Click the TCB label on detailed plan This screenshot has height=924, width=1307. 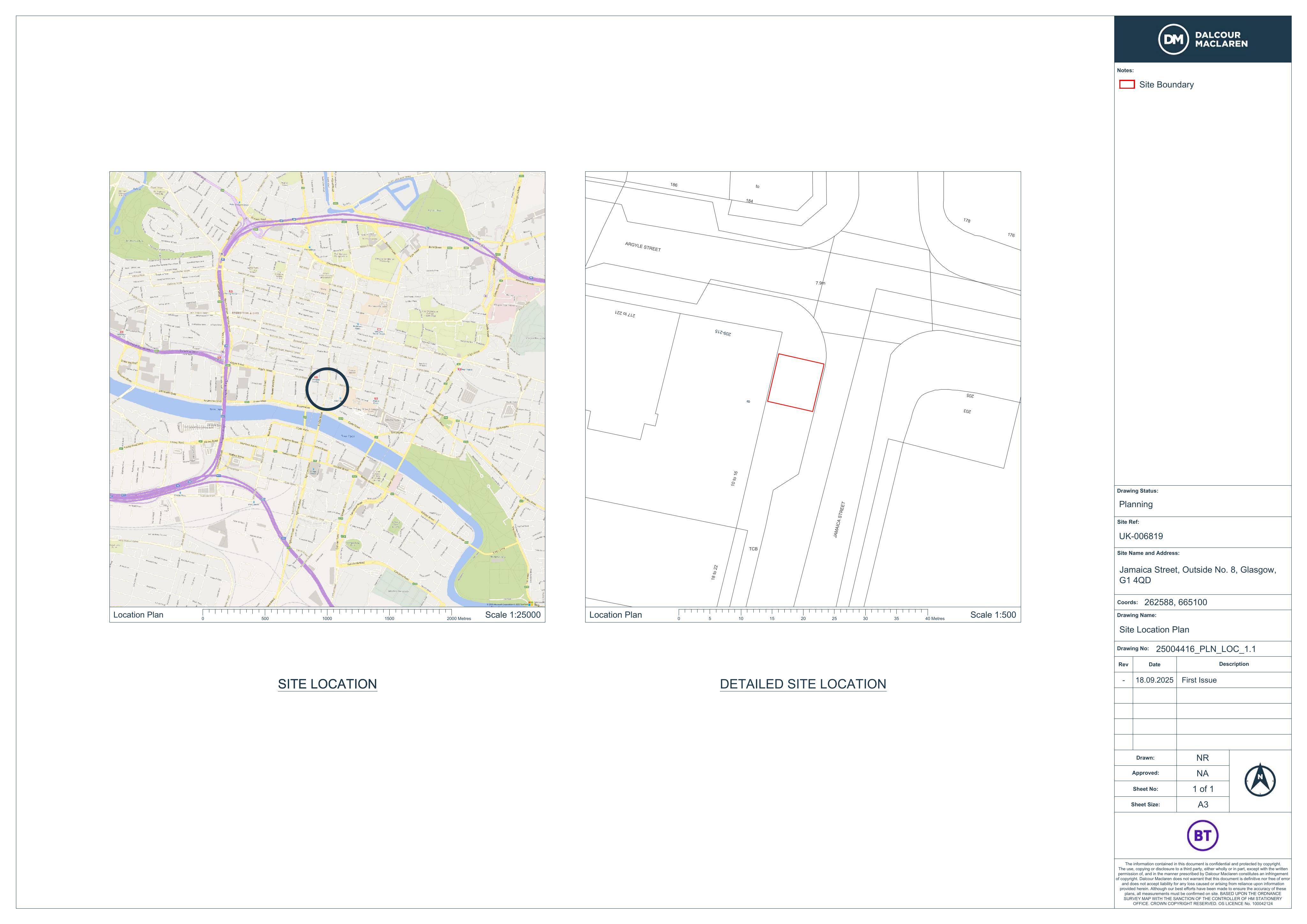(753, 549)
